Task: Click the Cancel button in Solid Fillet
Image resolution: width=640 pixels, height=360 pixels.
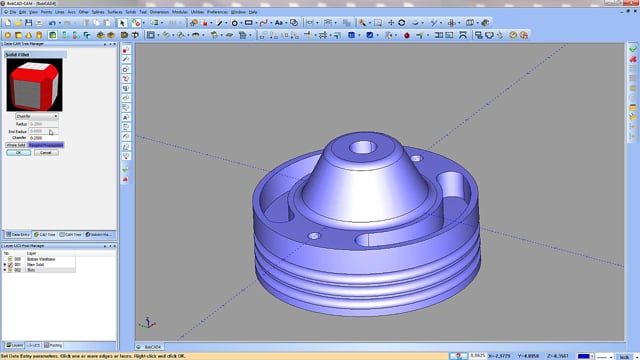Action: 46,153
